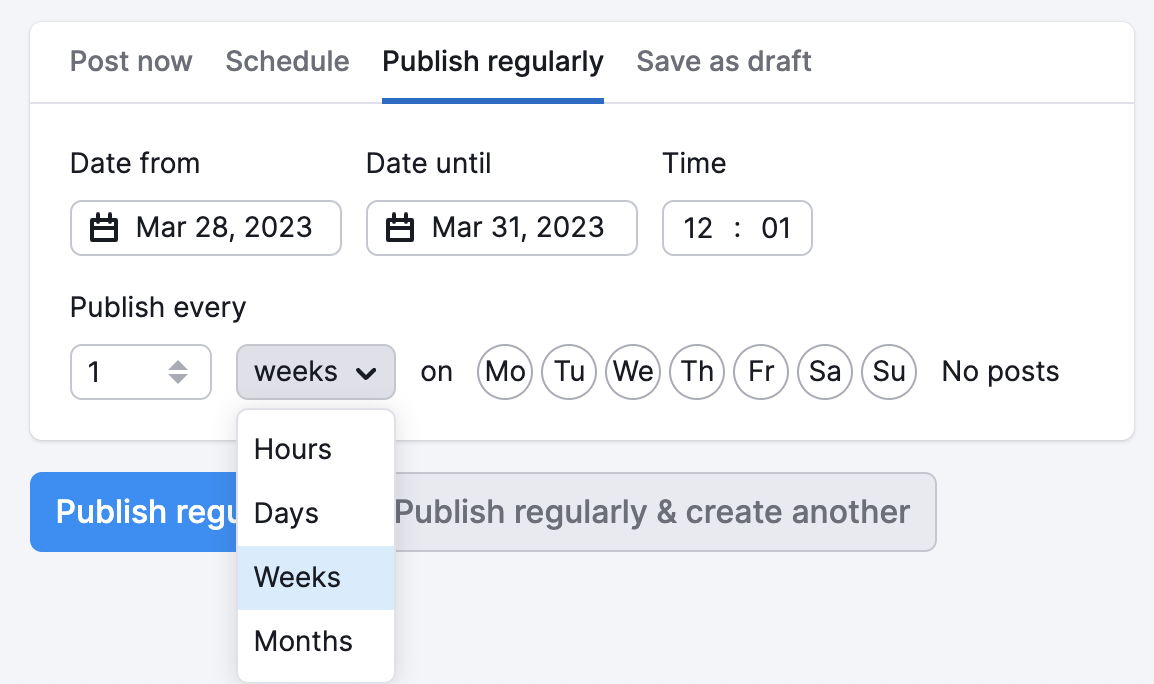Toggle Wednesday as a publishing day

633,371
